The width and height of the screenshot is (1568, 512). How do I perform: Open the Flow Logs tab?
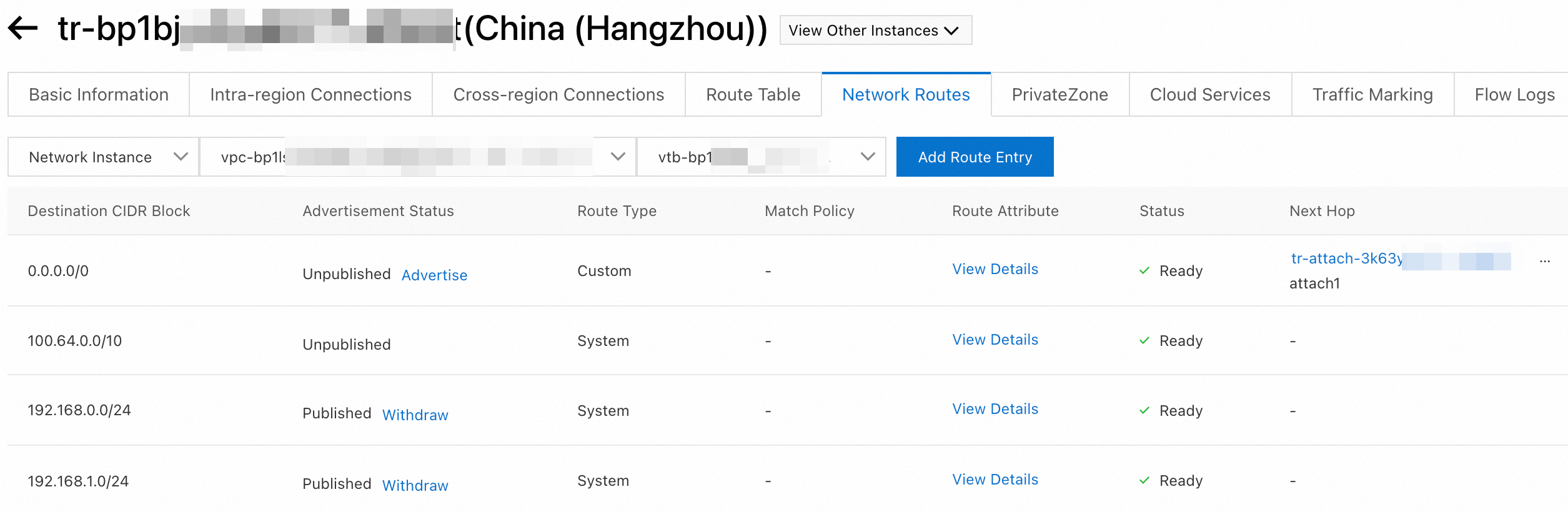point(1514,94)
